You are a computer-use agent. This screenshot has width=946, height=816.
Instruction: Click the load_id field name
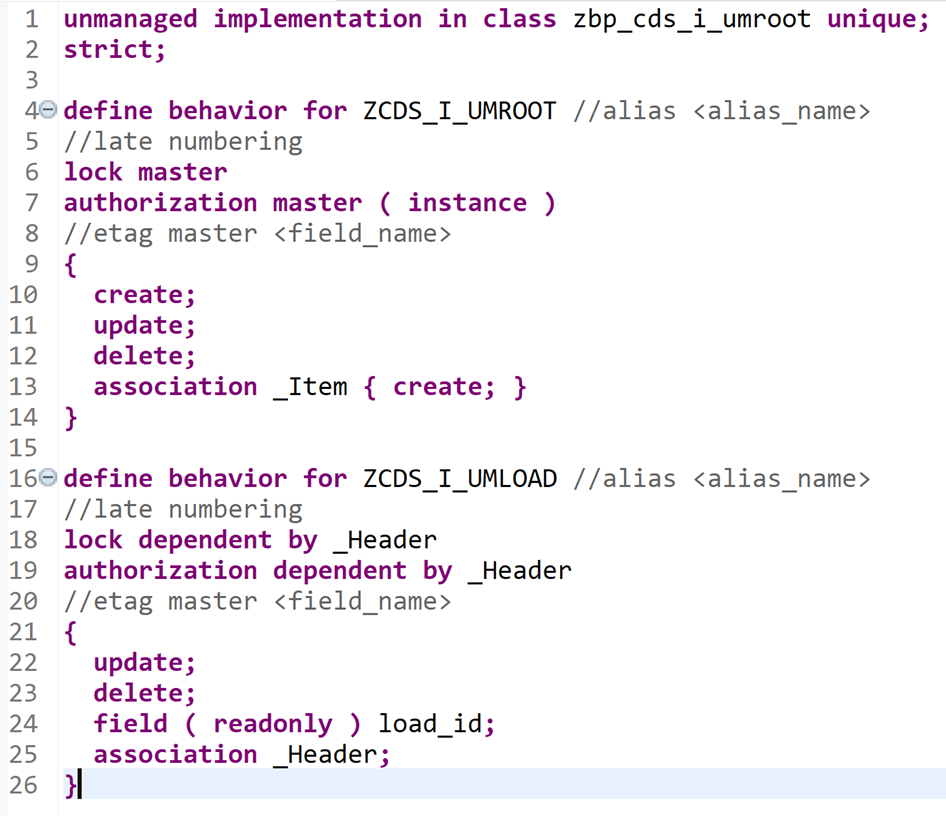click(436, 724)
